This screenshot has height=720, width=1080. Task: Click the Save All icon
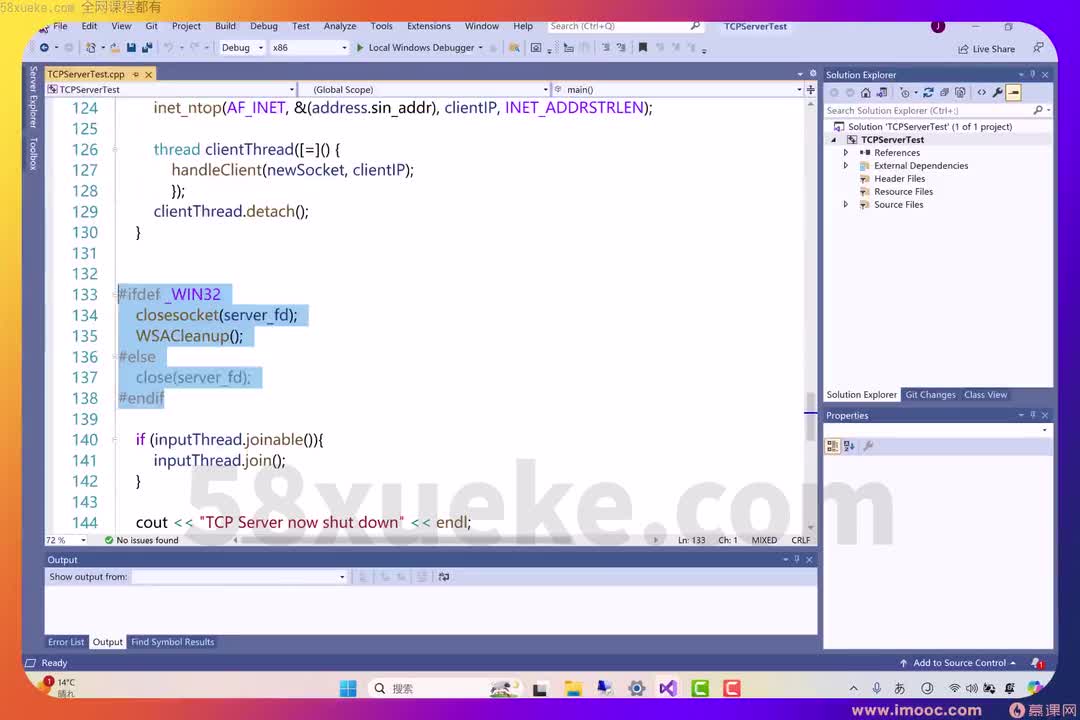147,48
